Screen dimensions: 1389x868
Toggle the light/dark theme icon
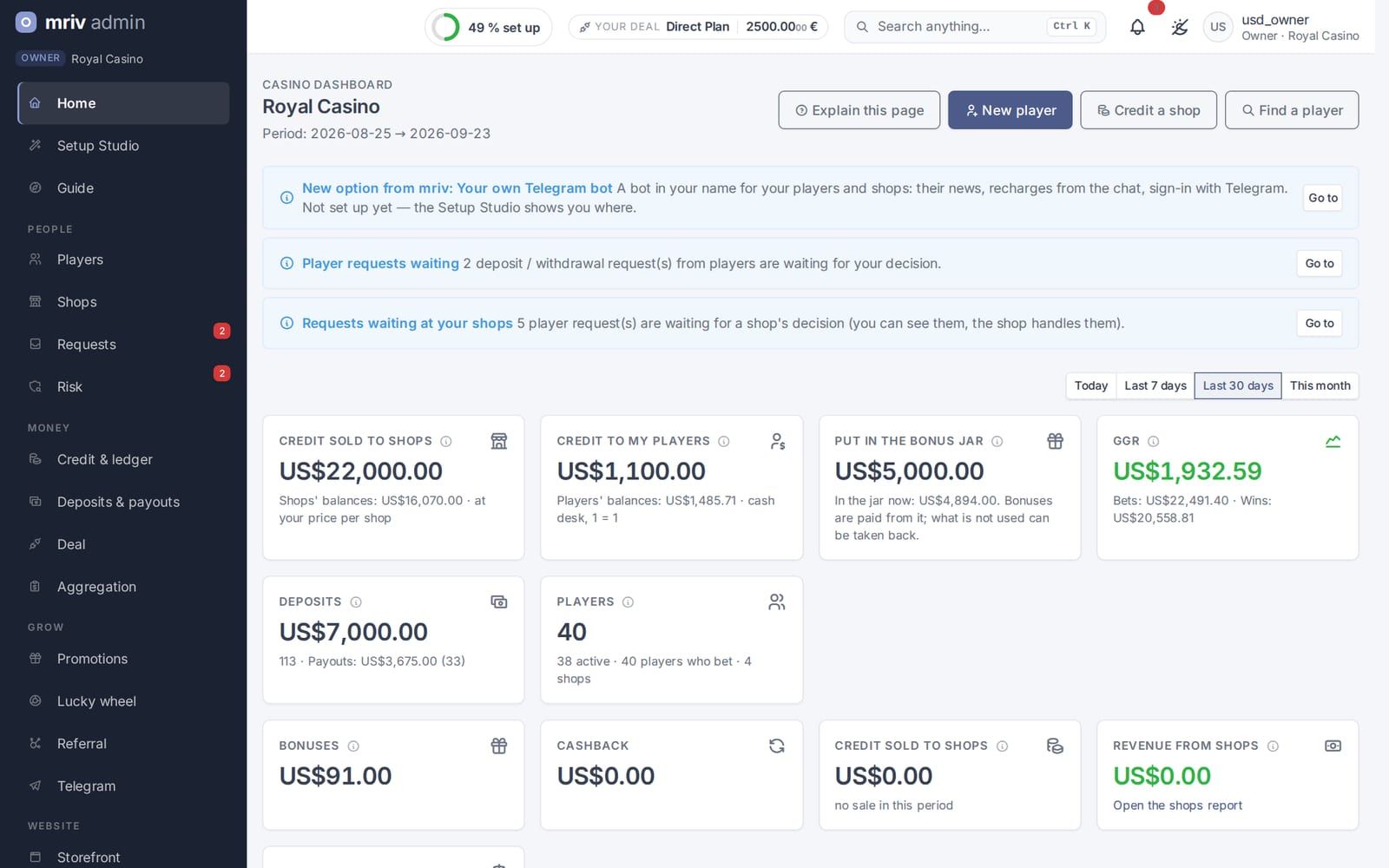(x=1179, y=27)
